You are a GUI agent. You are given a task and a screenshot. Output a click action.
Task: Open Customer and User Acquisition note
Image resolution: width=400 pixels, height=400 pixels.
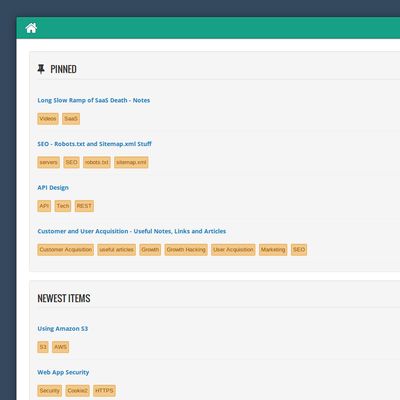(132, 231)
